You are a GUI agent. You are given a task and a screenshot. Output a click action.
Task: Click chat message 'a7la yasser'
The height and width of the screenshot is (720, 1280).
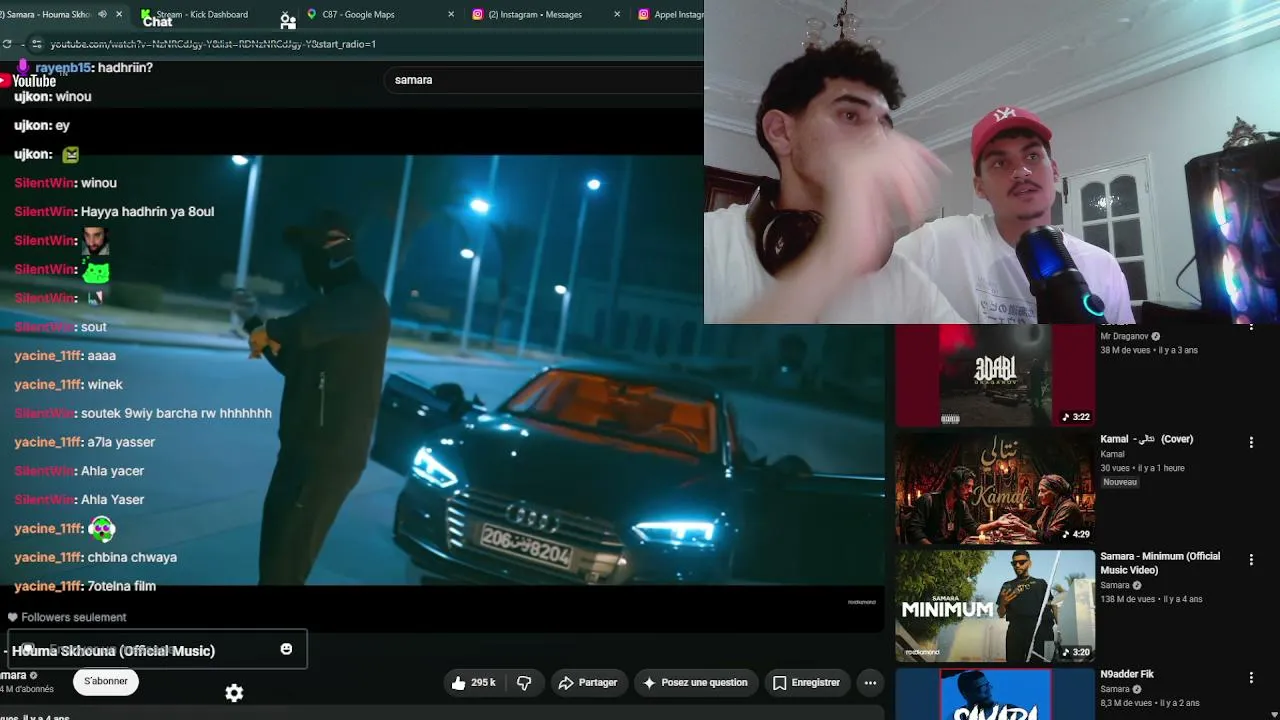[121, 442]
